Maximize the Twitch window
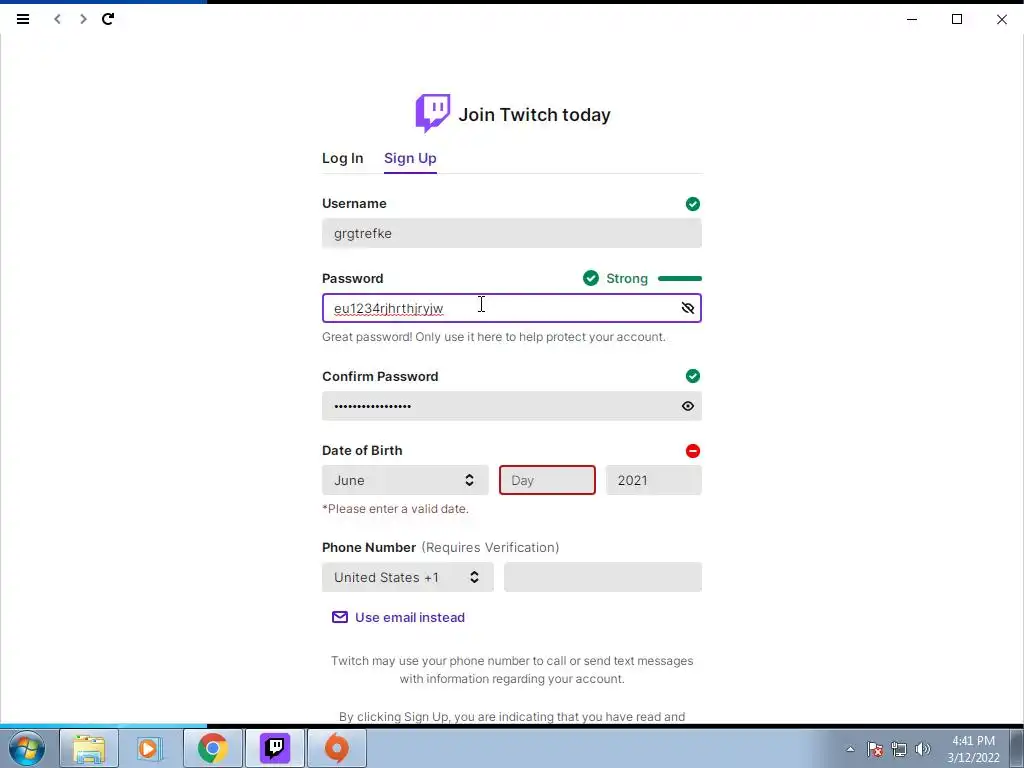 (957, 19)
